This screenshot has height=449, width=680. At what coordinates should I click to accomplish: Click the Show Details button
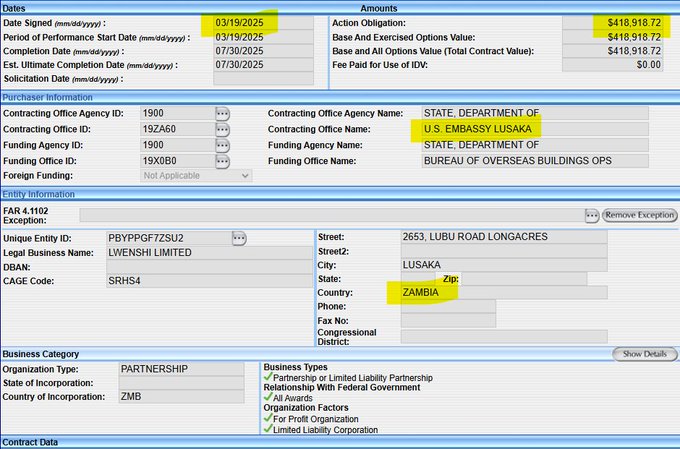click(645, 354)
